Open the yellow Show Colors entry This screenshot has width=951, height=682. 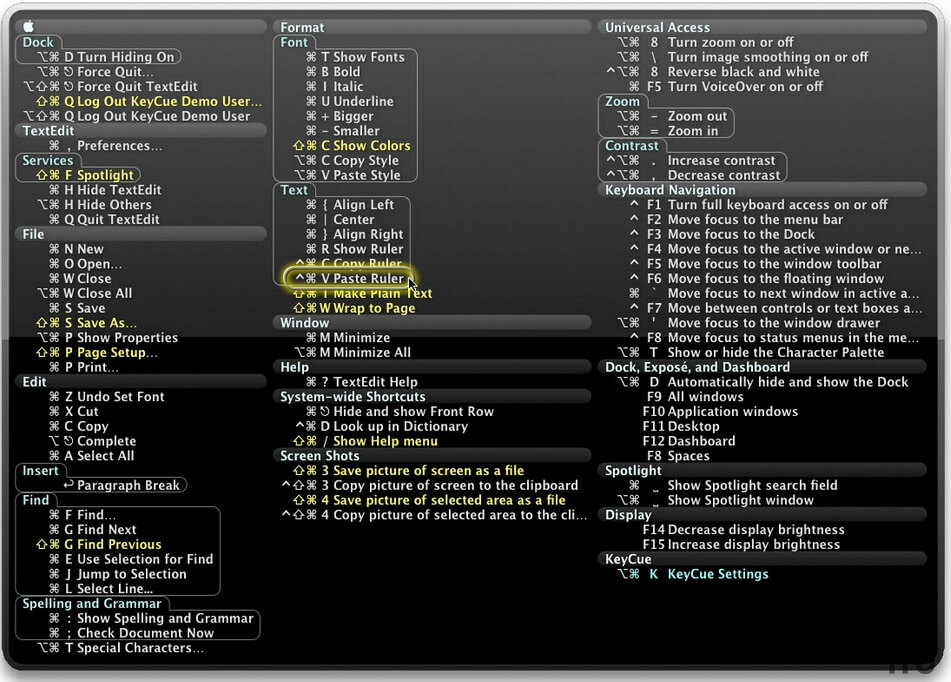click(351, 146)
